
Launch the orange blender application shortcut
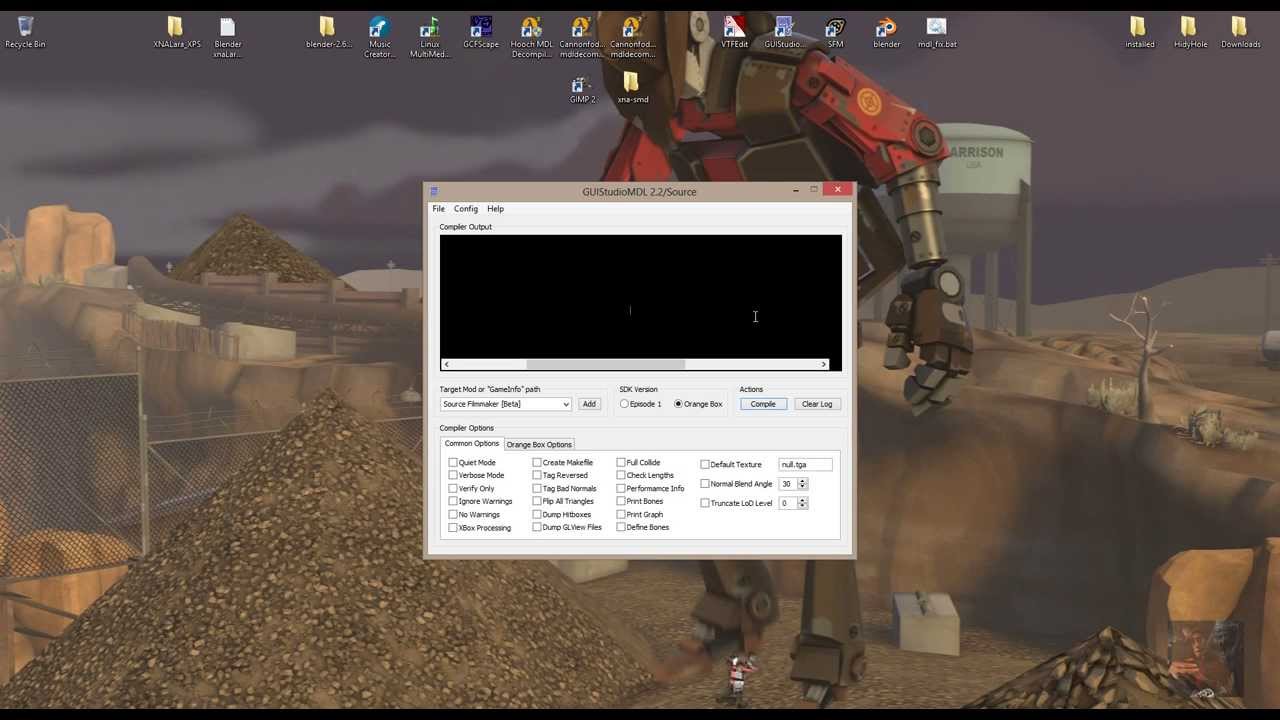[886, 32]
